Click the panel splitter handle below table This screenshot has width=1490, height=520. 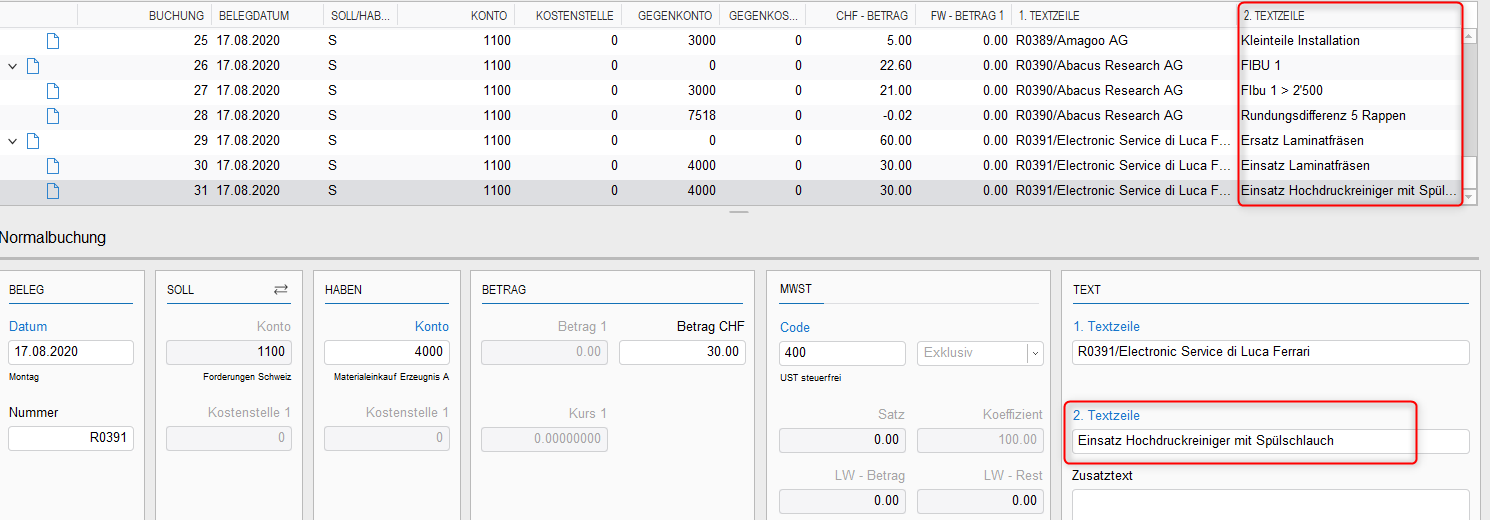tap(738, 212)
